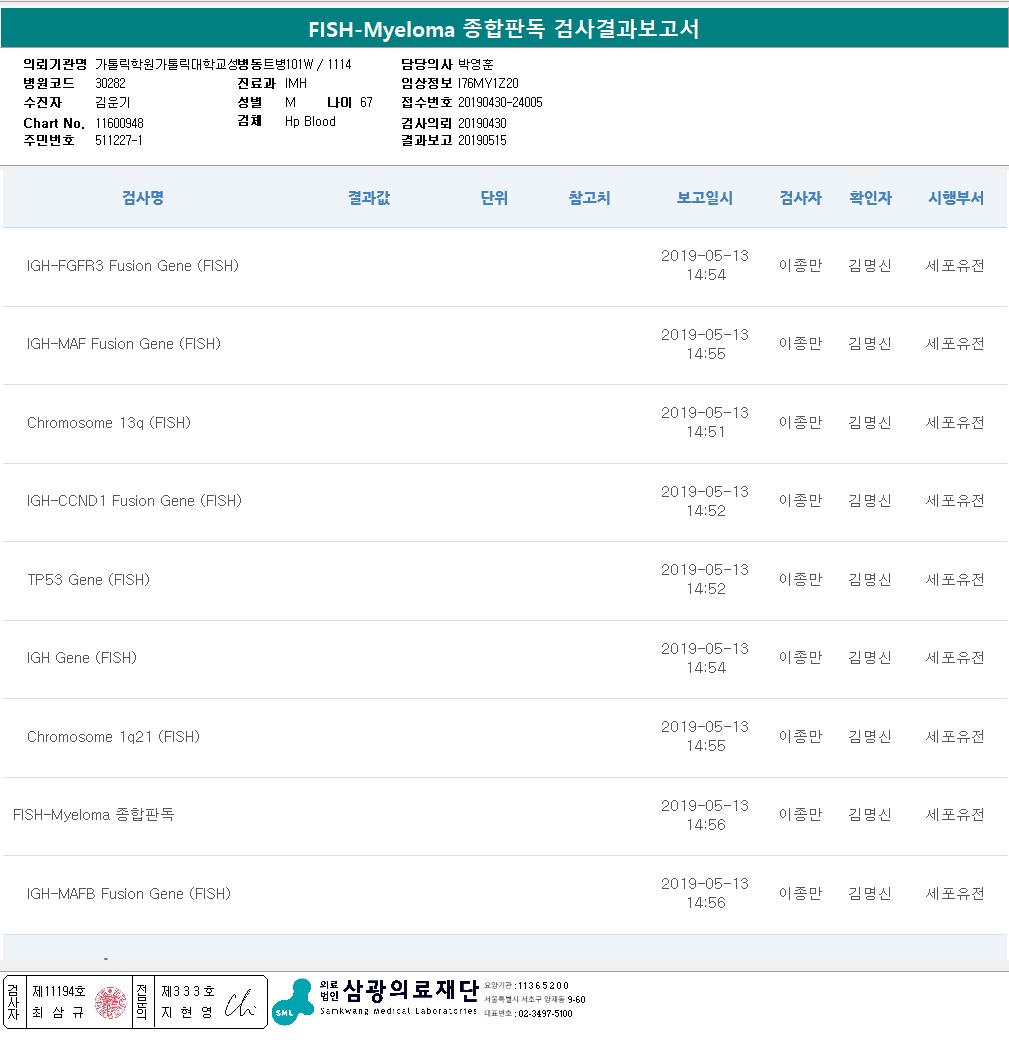Select the IGH-MAF Fusion Gene (FISH) test

(124, 344)
